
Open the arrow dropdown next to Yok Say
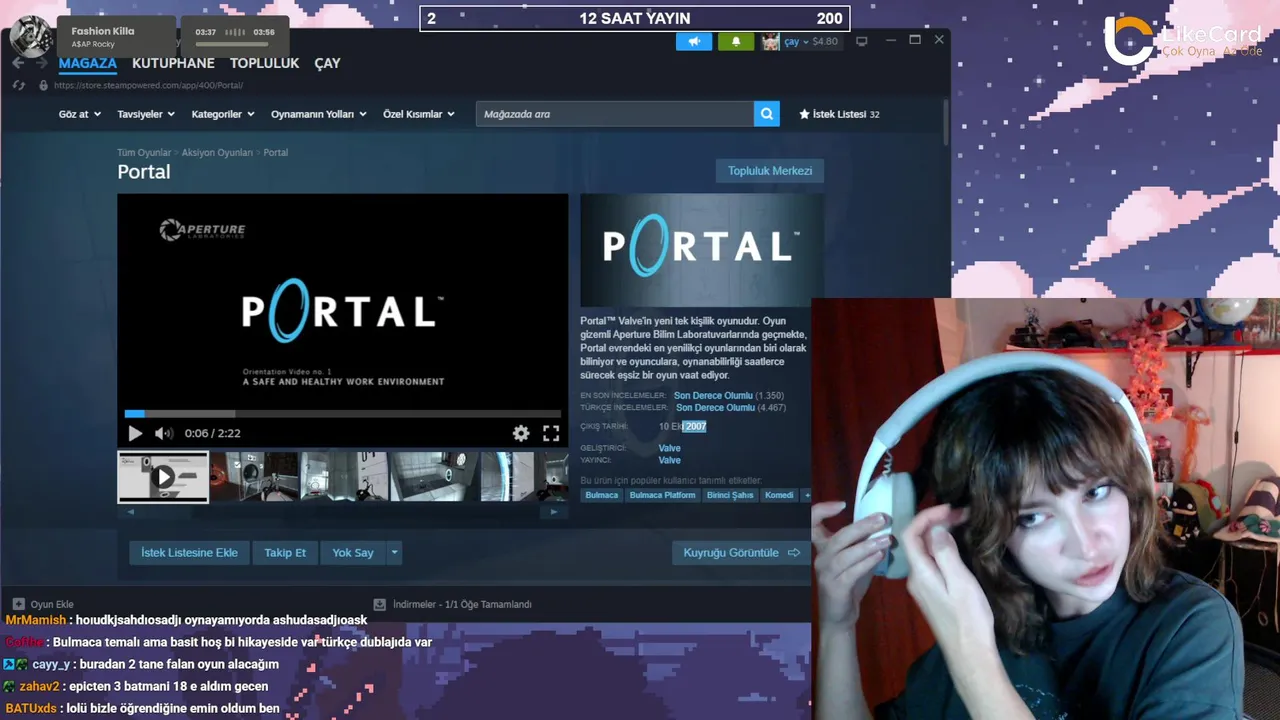pyautogui.click(x=394, y=552)
